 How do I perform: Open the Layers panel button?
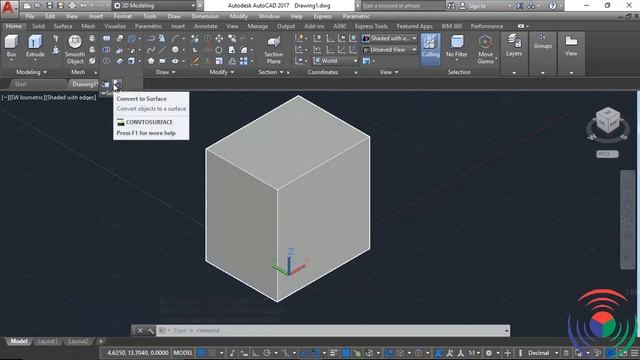514,46
